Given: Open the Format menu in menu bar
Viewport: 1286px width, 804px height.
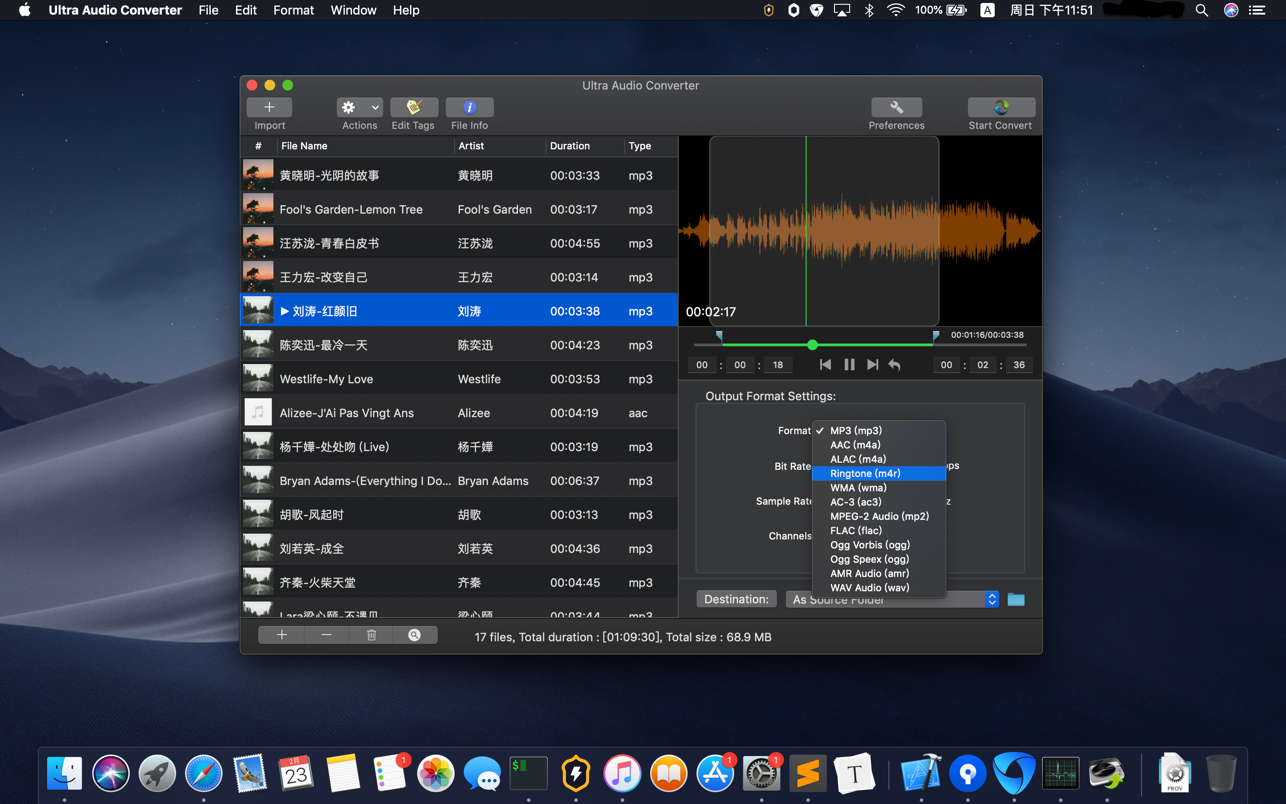Looking at the screenshot, I should [x=293, y=10].
